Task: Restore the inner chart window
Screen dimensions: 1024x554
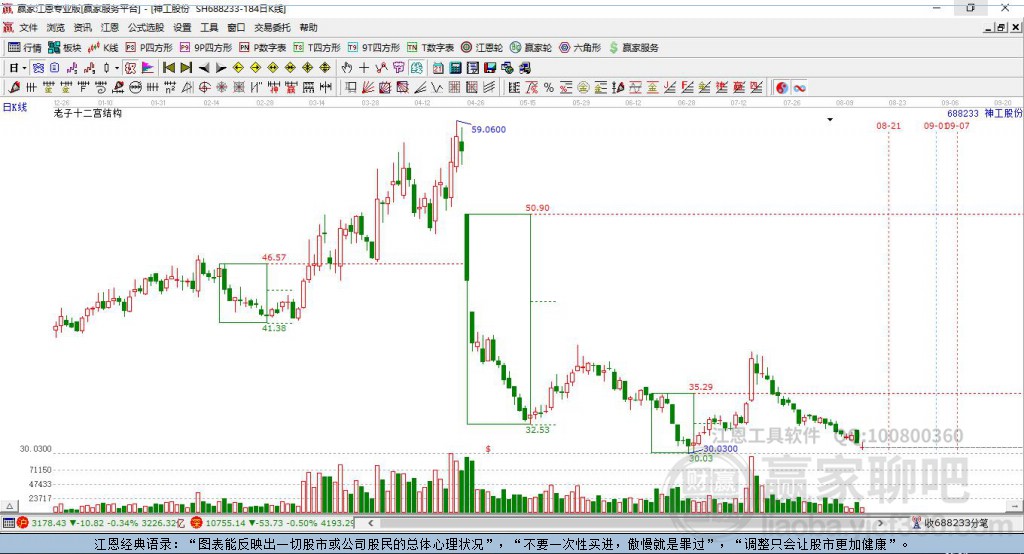Action: click(1001, 27)
